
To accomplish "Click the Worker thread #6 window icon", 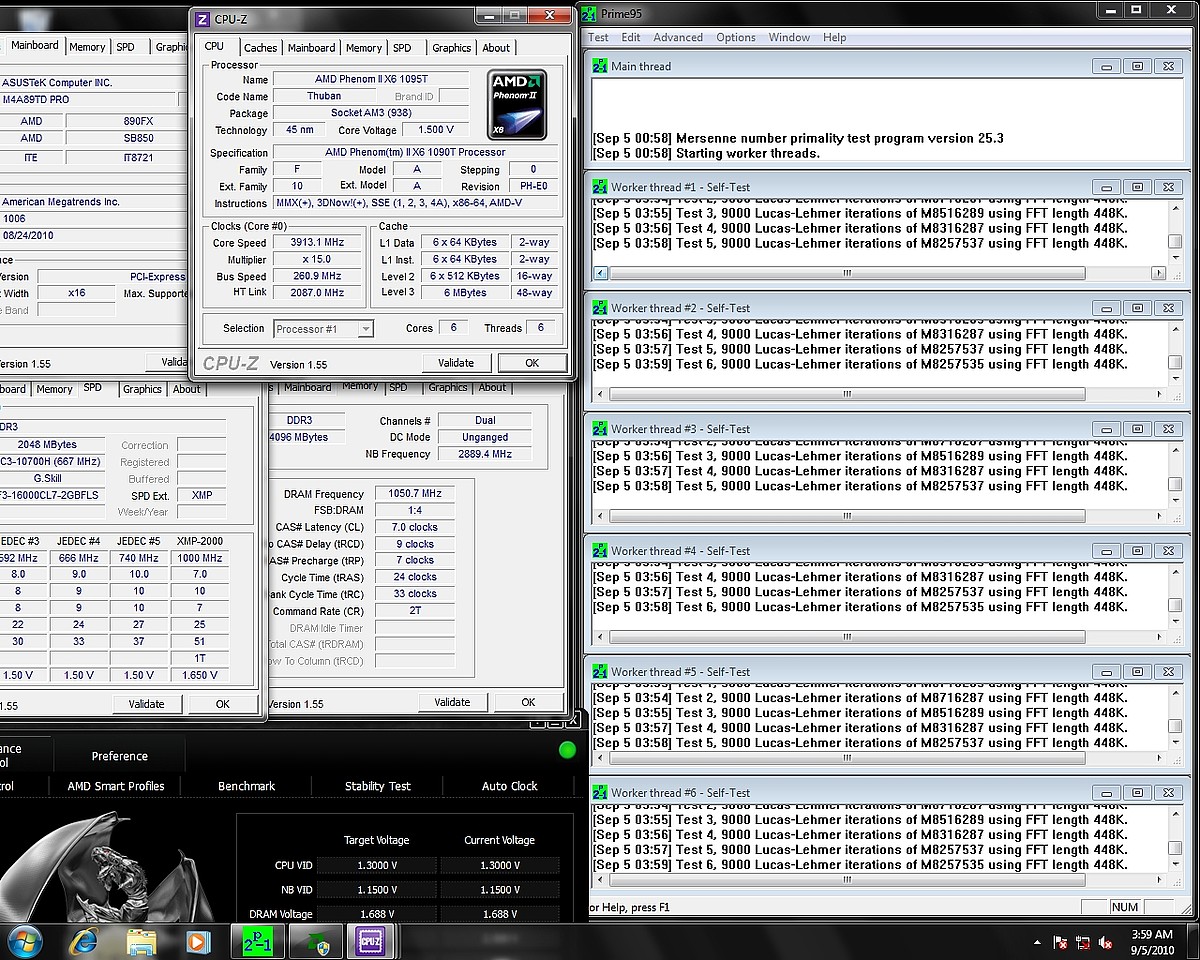I will click(599, 793).
